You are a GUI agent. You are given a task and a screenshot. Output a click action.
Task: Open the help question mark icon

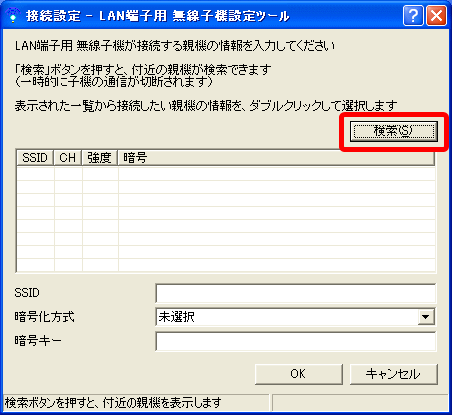tap(413, 16)
